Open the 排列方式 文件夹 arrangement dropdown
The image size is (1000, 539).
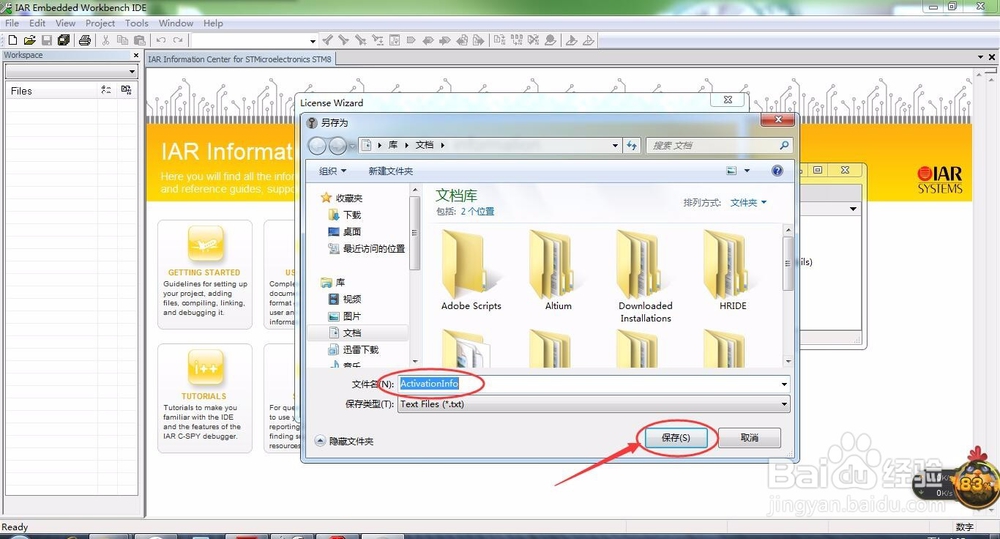point(749,203)
